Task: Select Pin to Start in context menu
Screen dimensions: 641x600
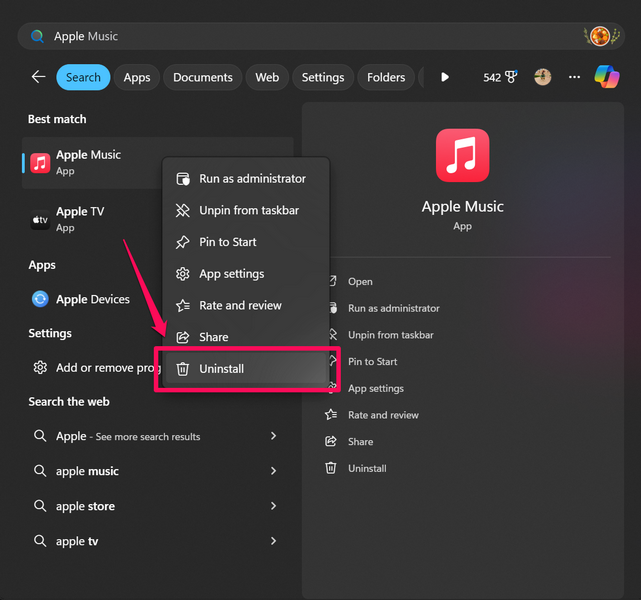Action: click(x=228, y=242)
